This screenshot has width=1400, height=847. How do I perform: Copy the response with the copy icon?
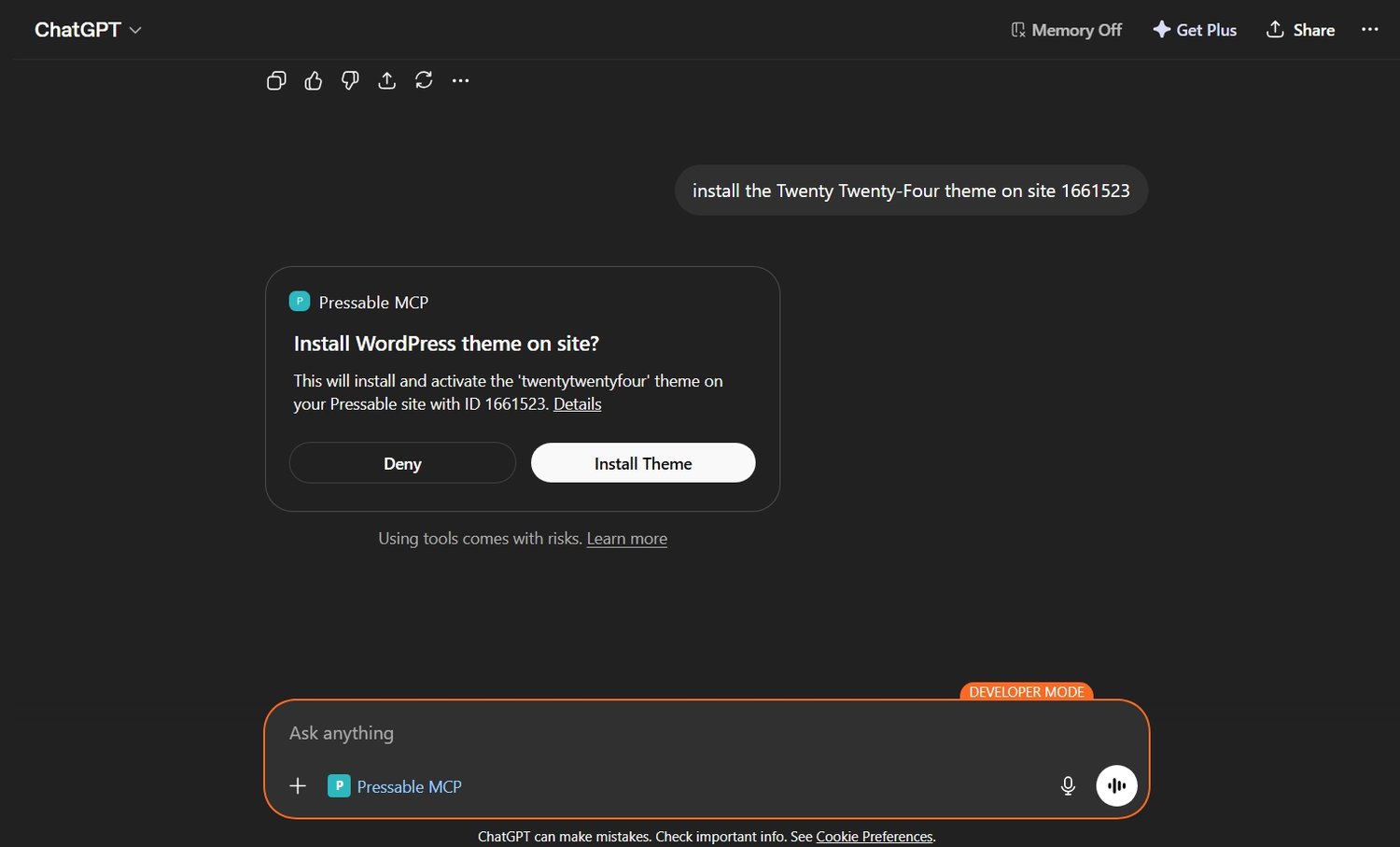276,81
